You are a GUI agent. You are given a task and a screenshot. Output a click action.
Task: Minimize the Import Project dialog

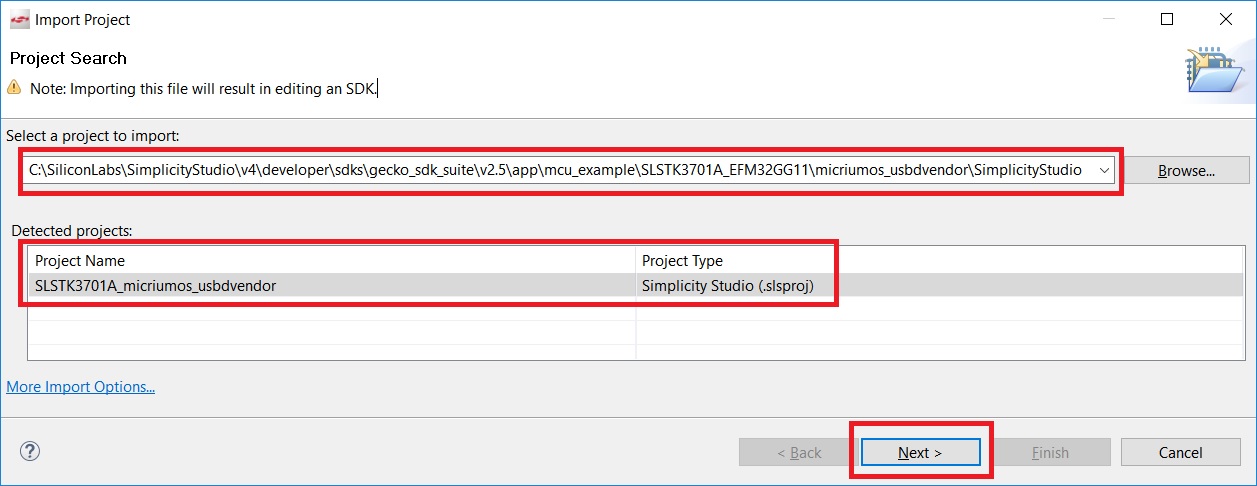point(1109,20)
